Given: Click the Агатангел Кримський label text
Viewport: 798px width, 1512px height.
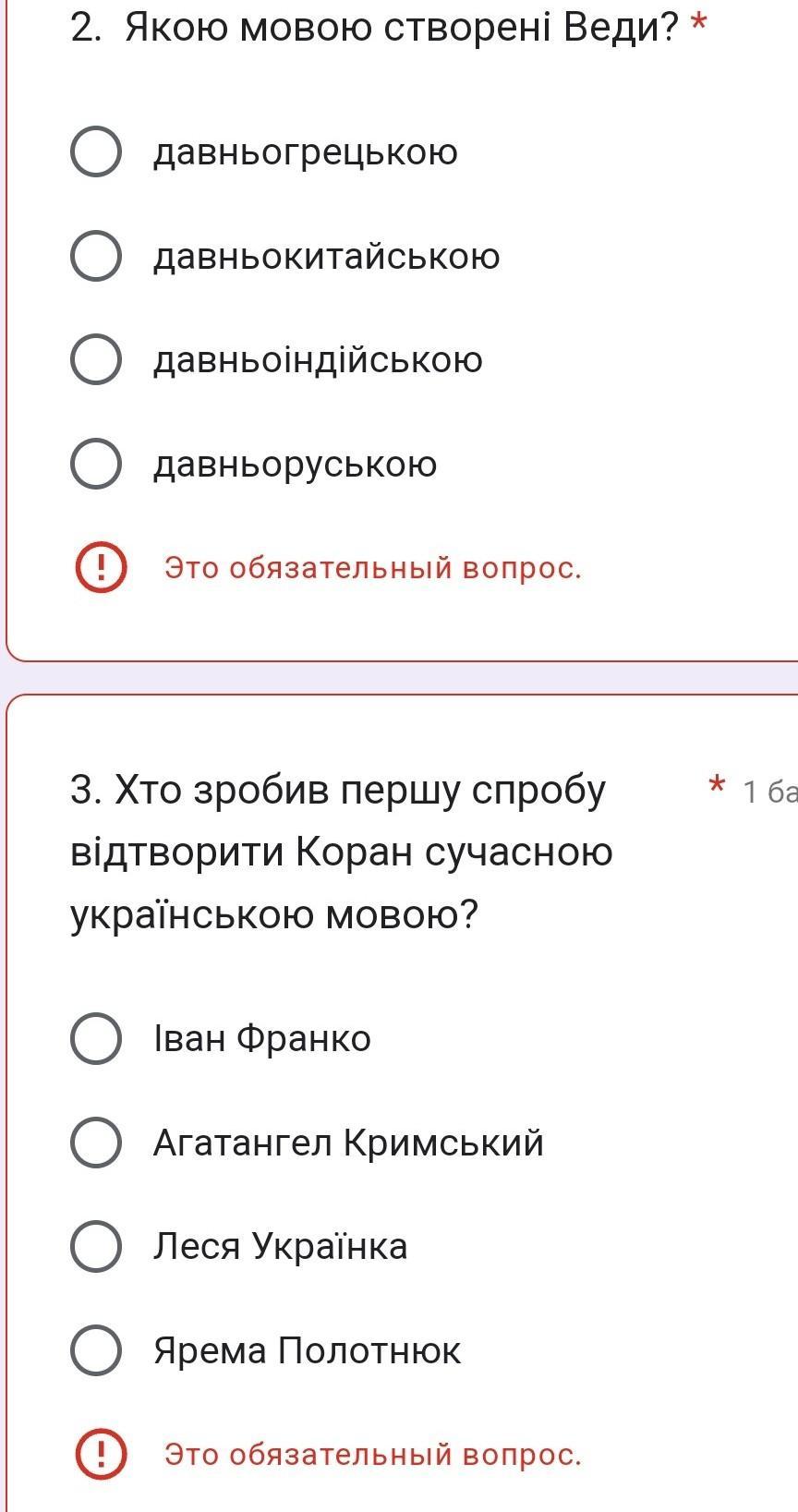Looking at the screenshot, I should (348, 1143).
